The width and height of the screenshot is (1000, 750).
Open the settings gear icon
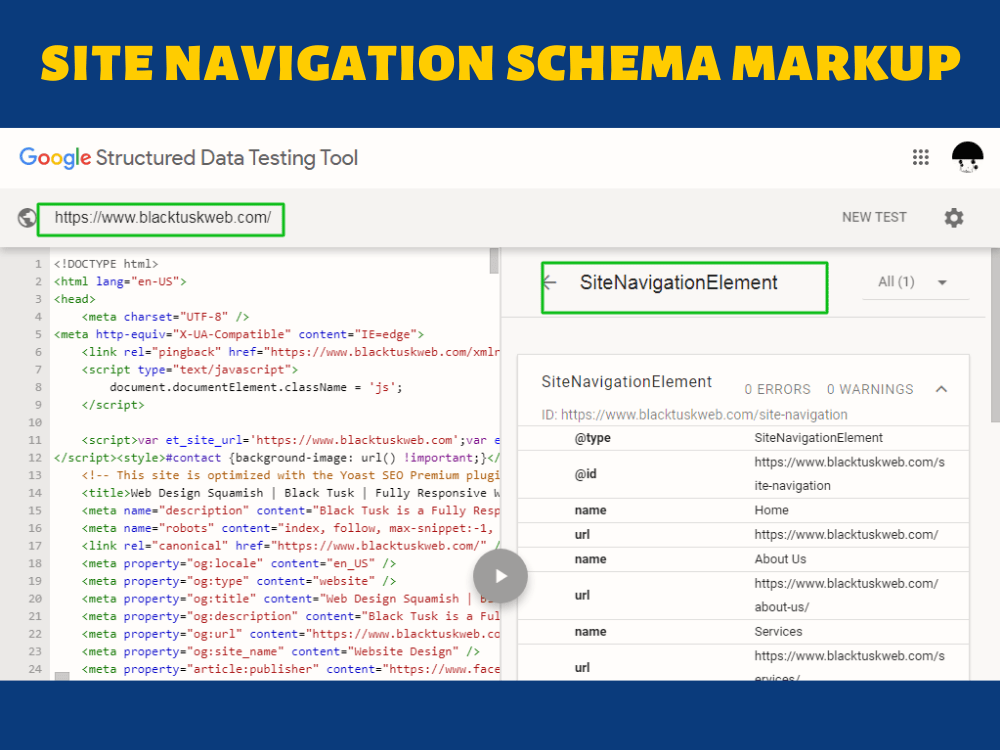pos(953,218)
